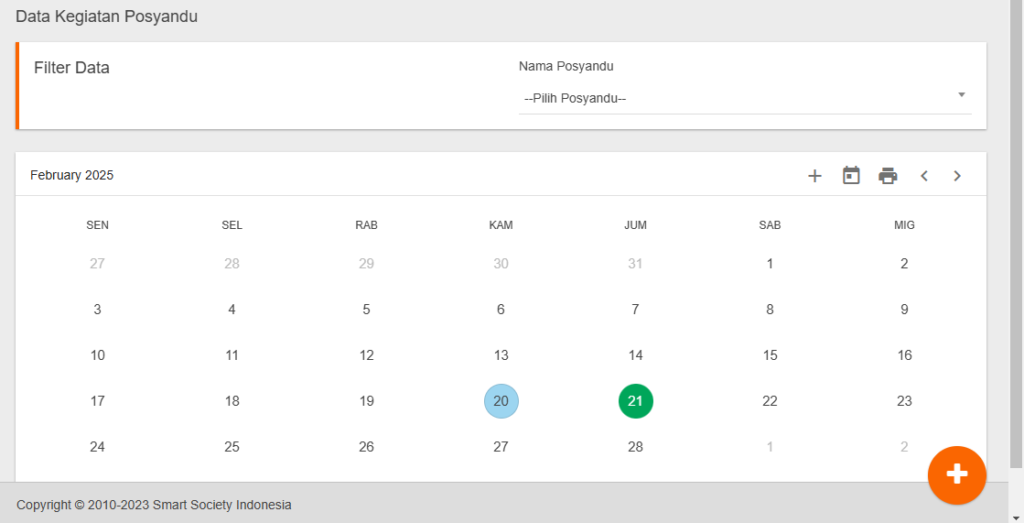Click the calendar today icon

[x=851, y=175]
